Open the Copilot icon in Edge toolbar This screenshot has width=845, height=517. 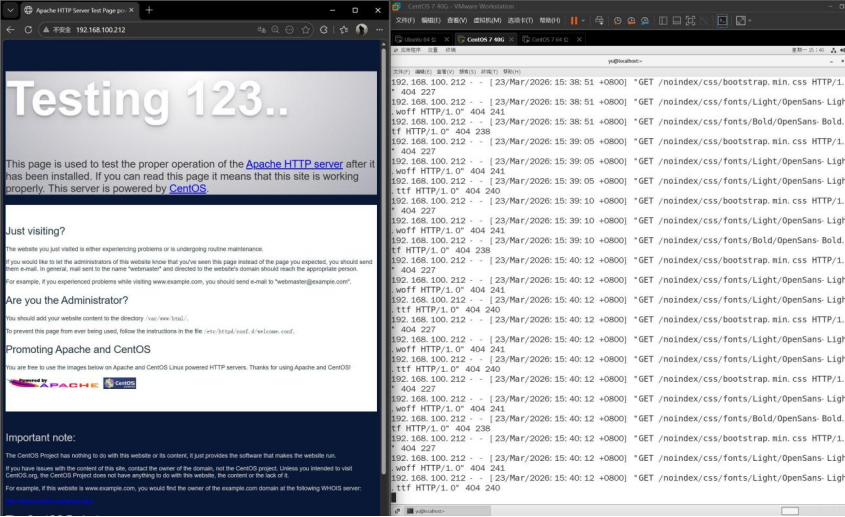[x=324, y=30]
